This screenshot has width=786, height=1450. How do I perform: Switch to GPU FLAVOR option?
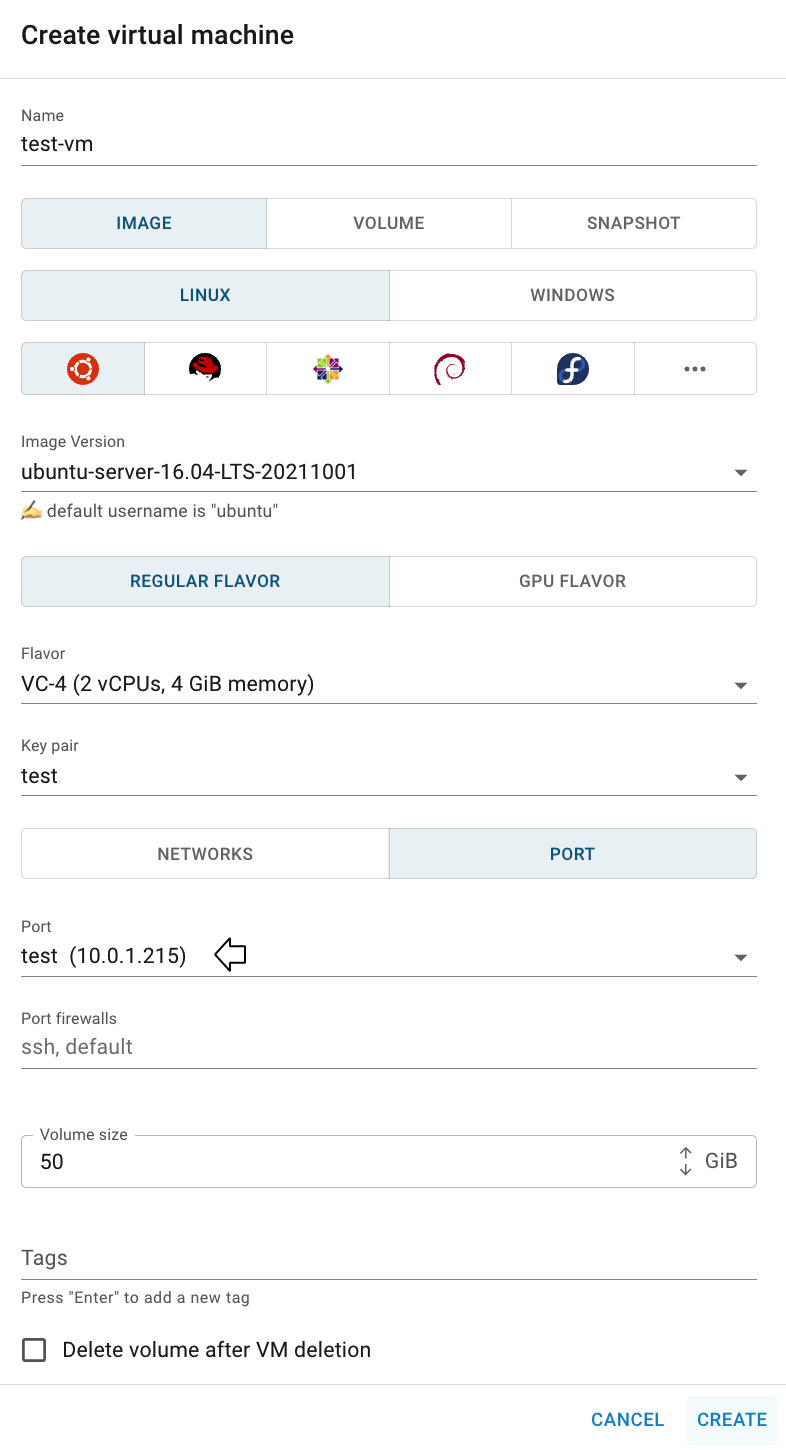(572, 581)
